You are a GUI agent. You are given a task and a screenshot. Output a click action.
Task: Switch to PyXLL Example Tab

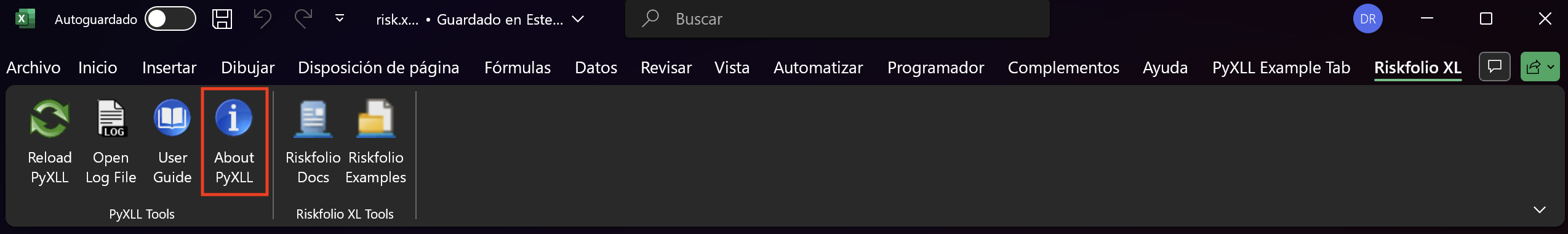coord(1281,68)
